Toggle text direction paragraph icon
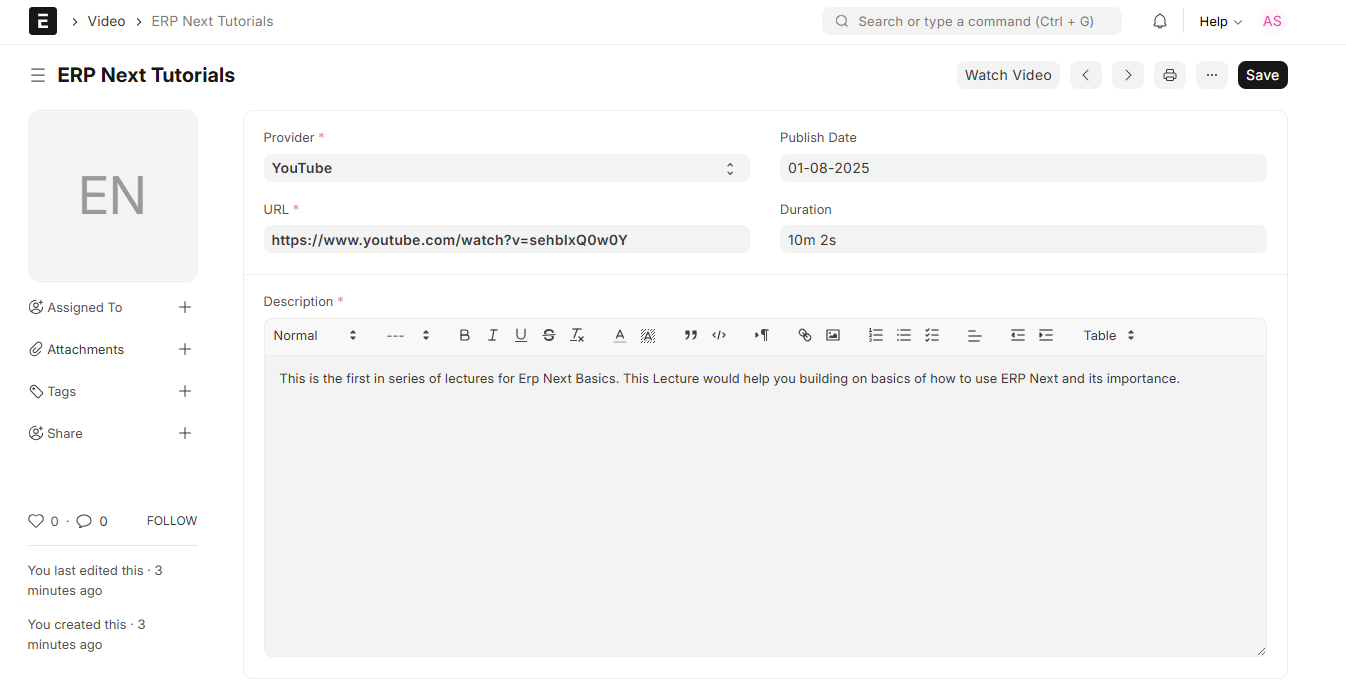 762,335
